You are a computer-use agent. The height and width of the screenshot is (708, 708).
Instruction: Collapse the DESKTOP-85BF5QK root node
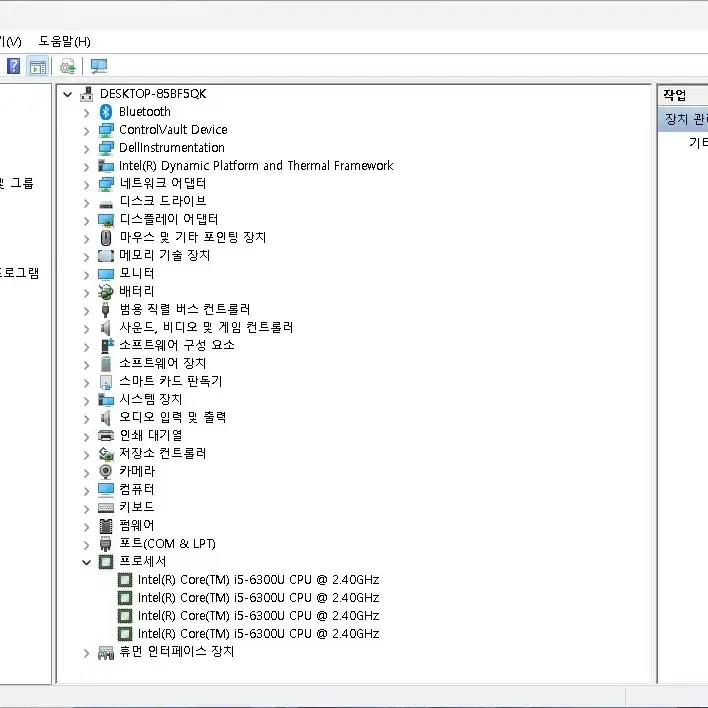(x=68, y=94)
